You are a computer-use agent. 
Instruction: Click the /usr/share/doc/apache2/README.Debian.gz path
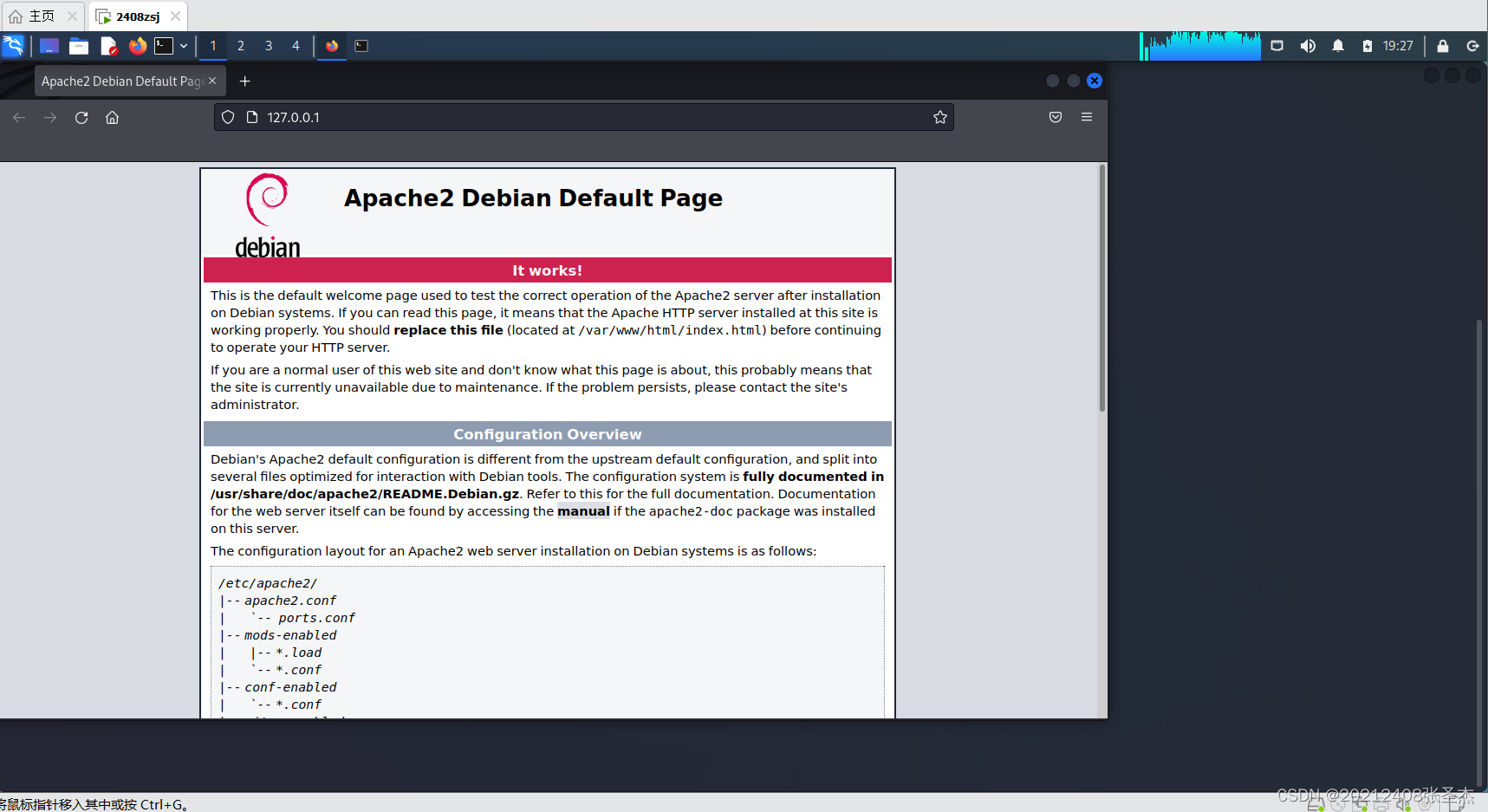click(365, 494)
